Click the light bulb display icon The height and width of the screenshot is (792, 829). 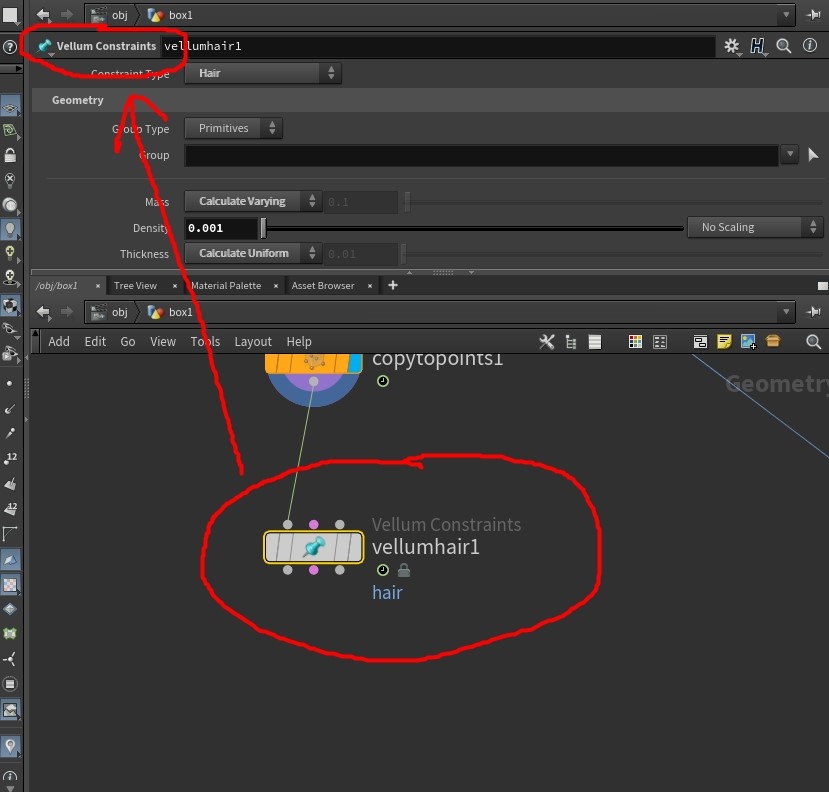tap(10, 229)
